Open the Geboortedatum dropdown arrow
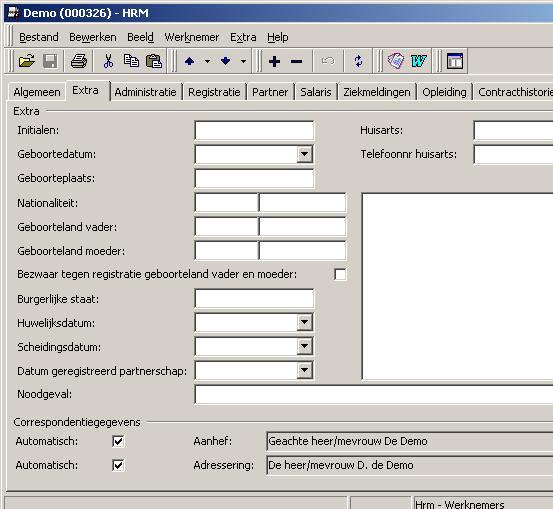The width and height of the screenshot is (553, 509). click(304, 154)
